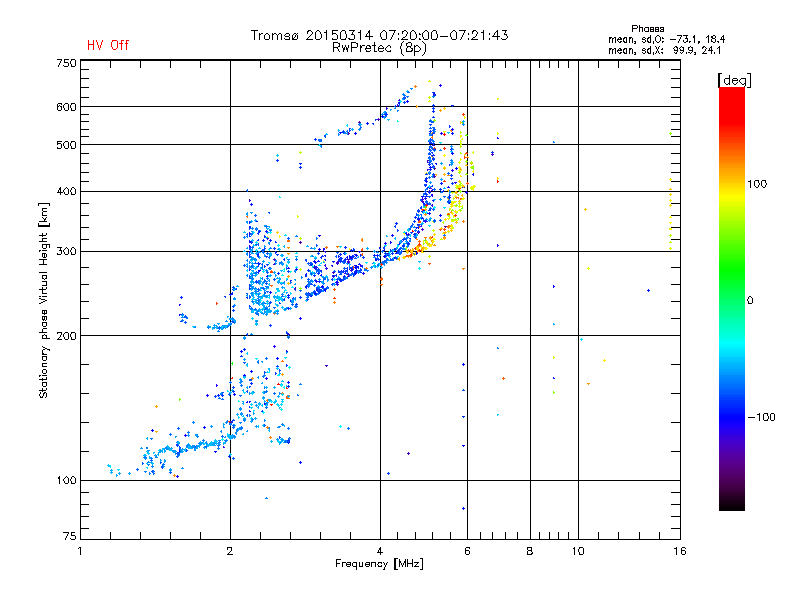This screenshot has width=800, height=600.
Task: Click the y-axis tick label '300'
Action: [x=66, y=252]
